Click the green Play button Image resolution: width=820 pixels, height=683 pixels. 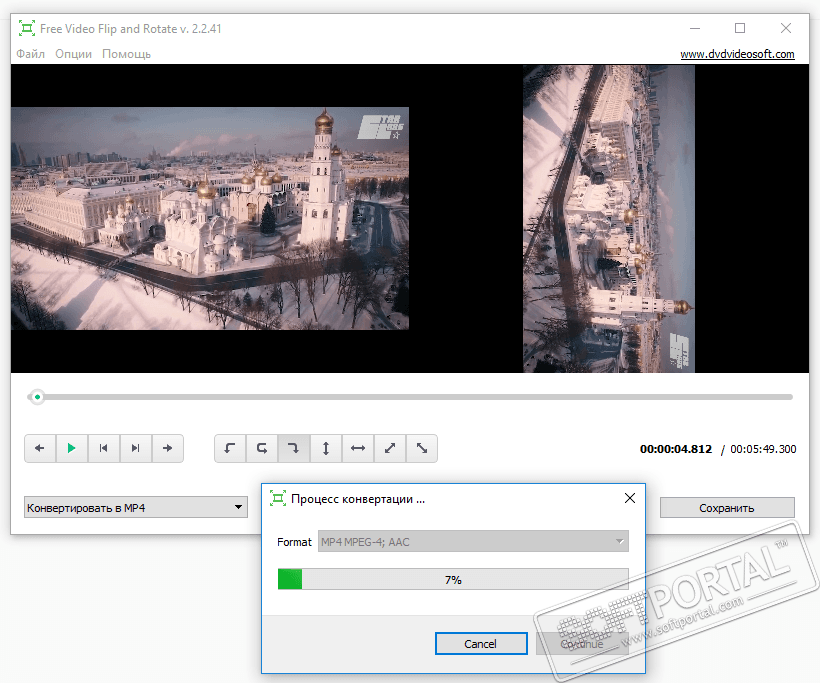coord(71,449)
